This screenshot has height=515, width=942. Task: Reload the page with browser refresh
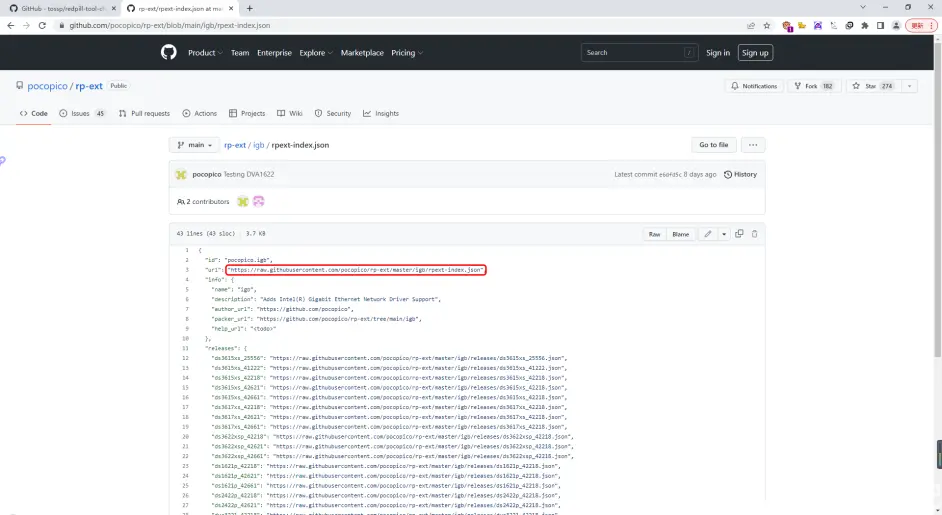[42, 25]
